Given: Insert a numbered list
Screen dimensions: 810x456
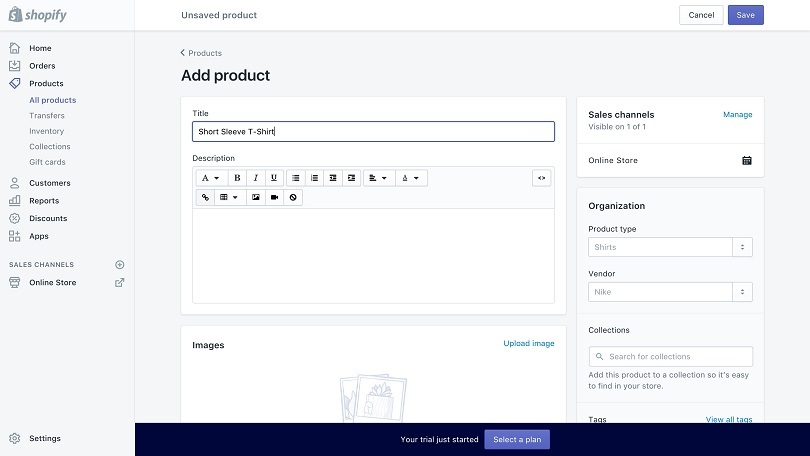Looking at the screenshot, I should coord(314,178).
